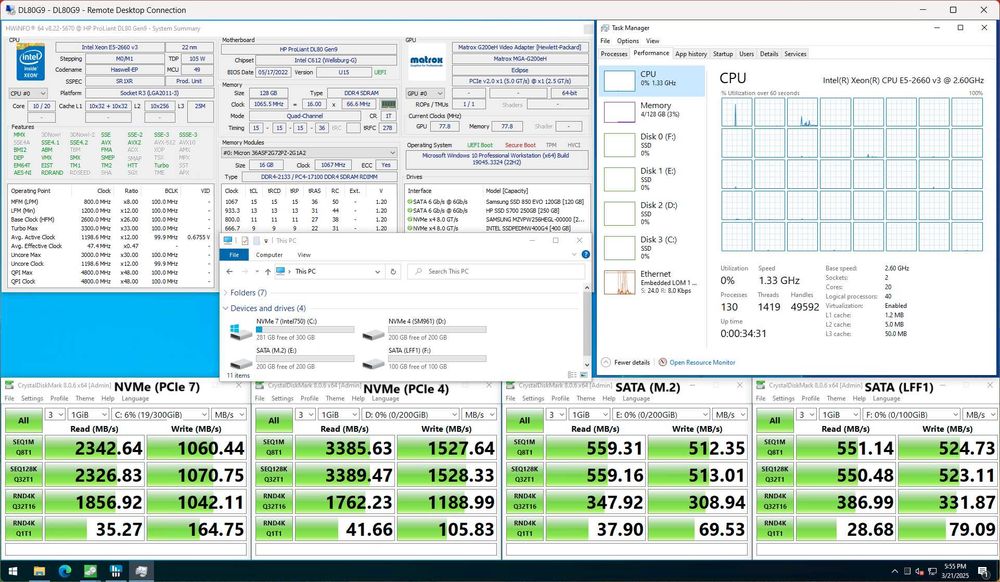Click the Back arrow in This PC window

click(x=230, y=272)
